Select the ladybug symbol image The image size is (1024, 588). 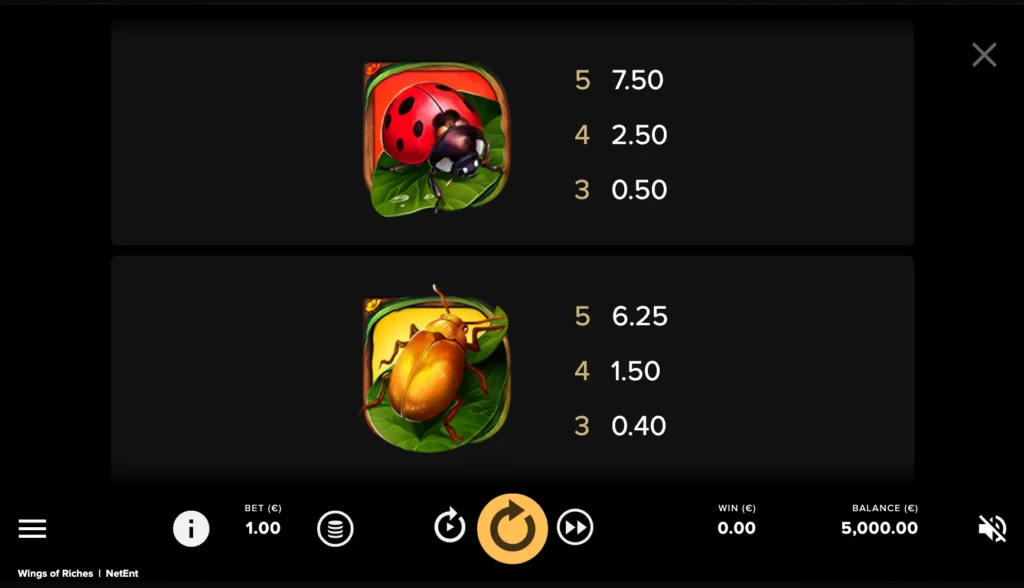[x=436, y=139]
